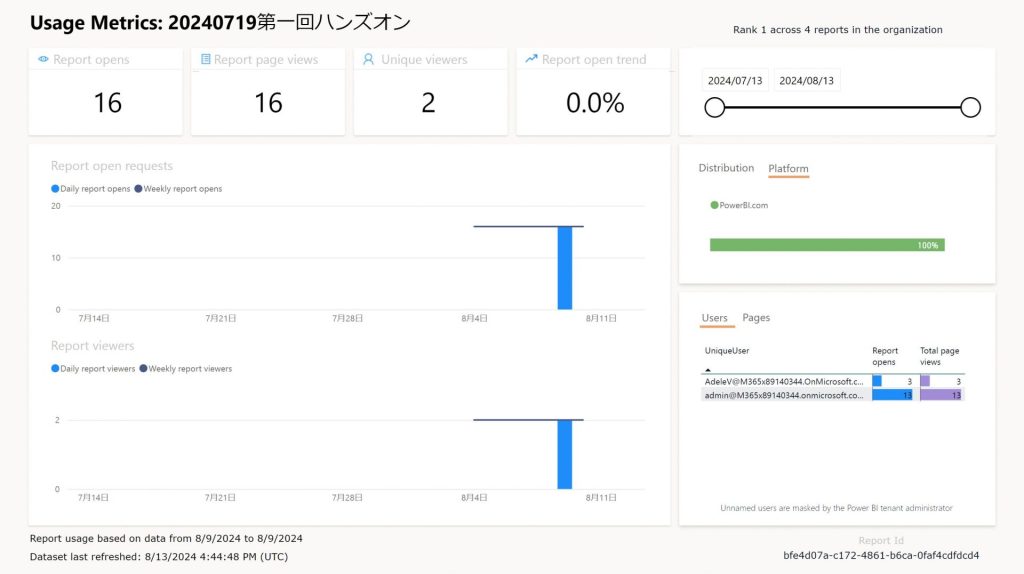Screen dimensions: 1024x574
Task: Click the blue bar in Report open requests chart
Action: click(565, 268)
